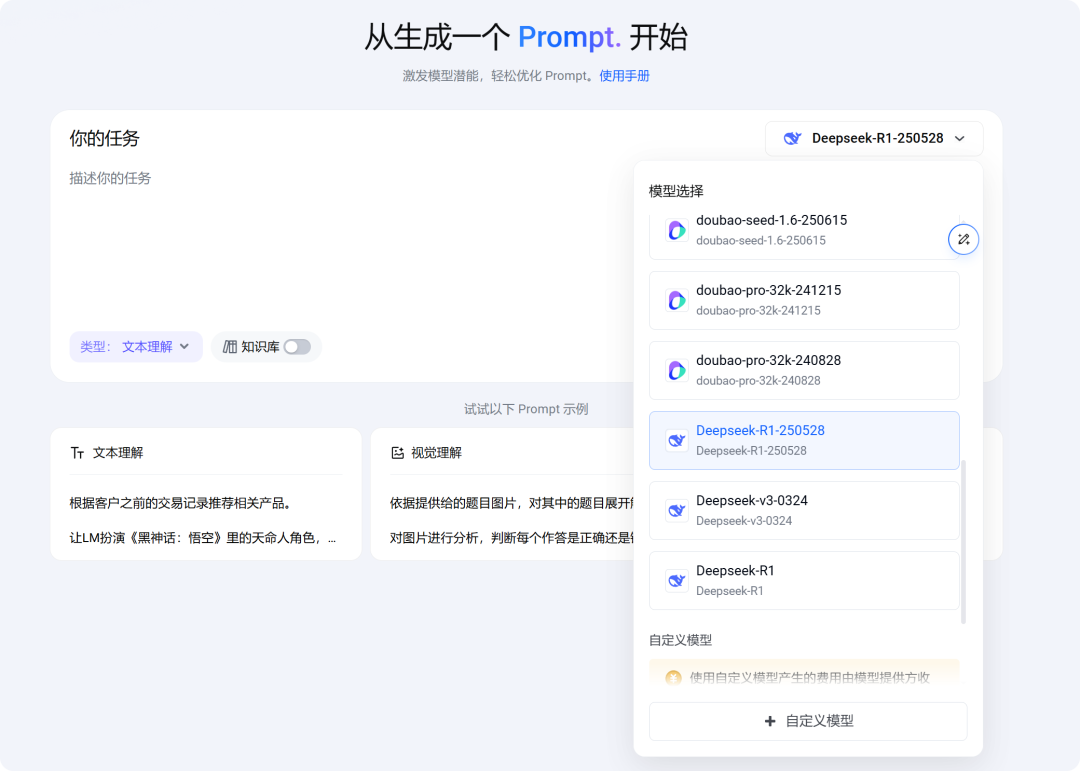The image size is (1080, 771).
Task: Select Deepseek-v3-0324 model option
Action: (804, 511)
